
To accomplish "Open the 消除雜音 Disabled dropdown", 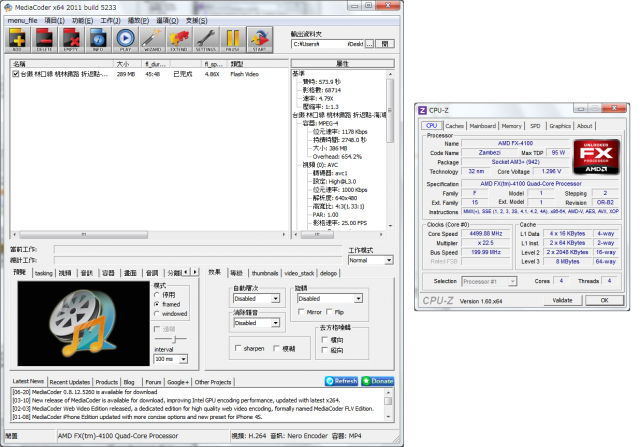I will 257,322.
